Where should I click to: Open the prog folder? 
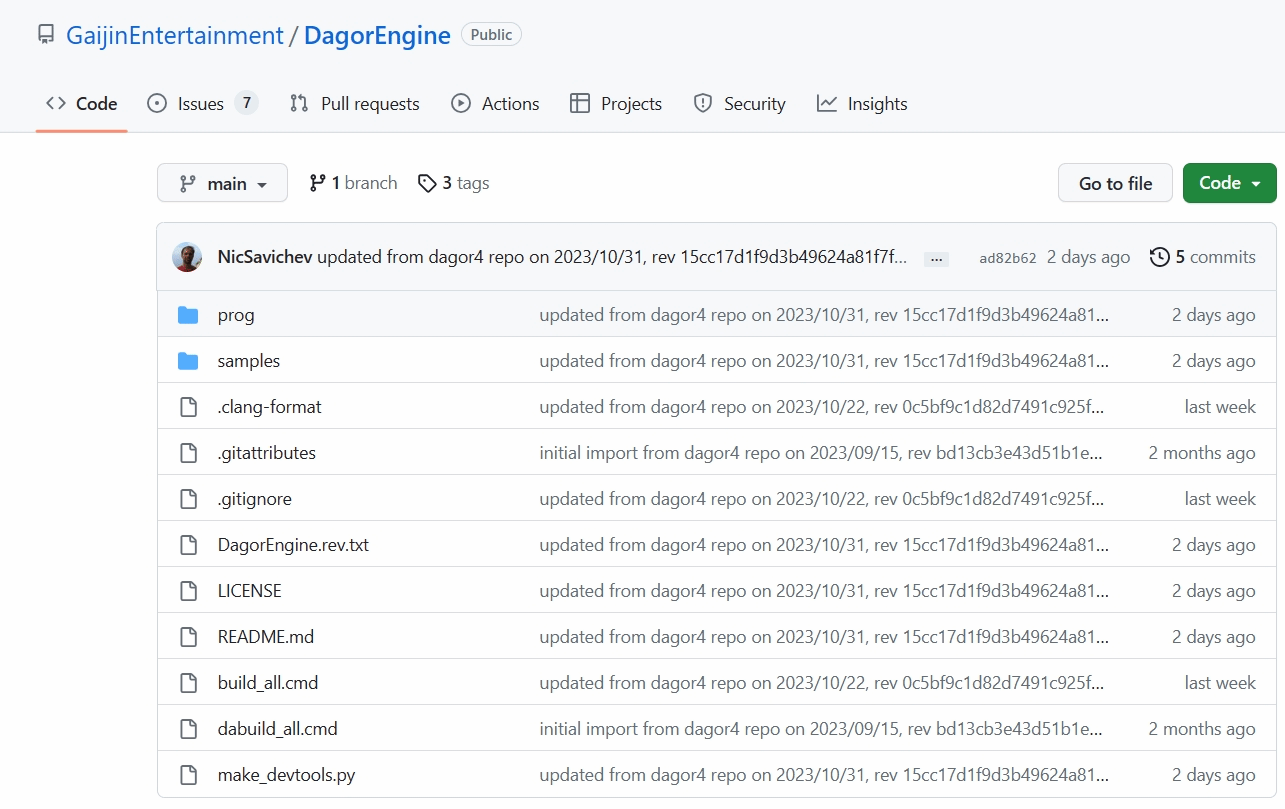point(236,315)
